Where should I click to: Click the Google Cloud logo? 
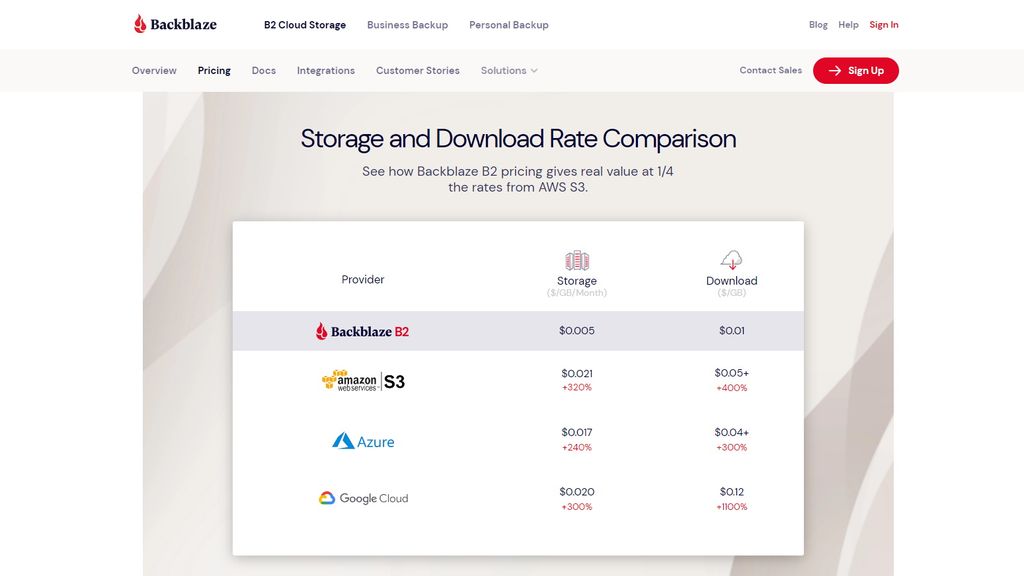pos(363,498)
